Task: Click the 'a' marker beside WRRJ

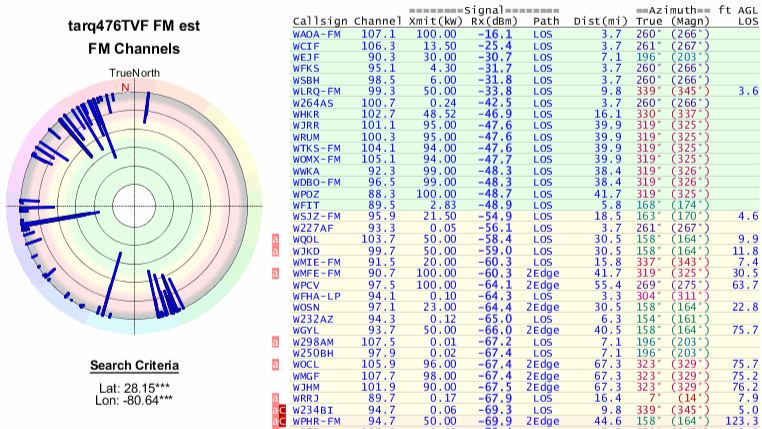Action: [x=276, y=397]
